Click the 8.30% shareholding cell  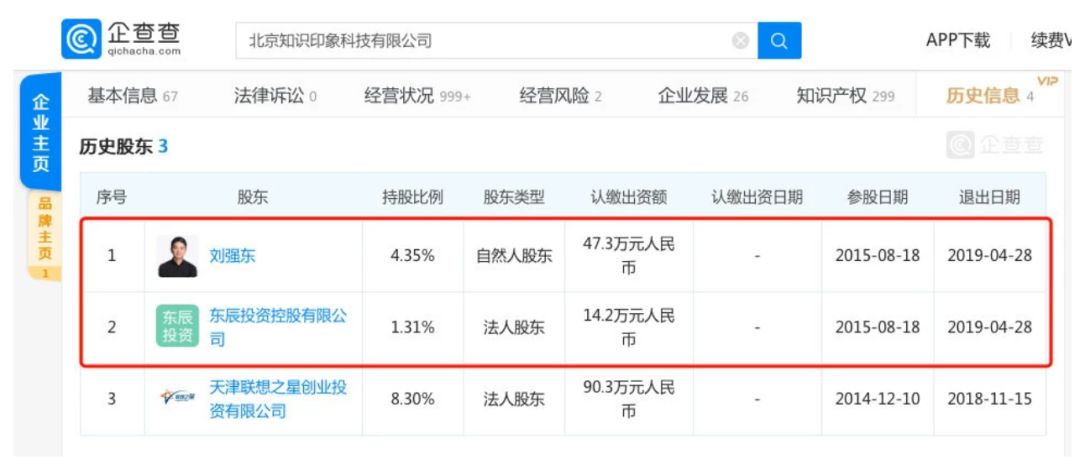pyautogui.click(x=413, y=399)
